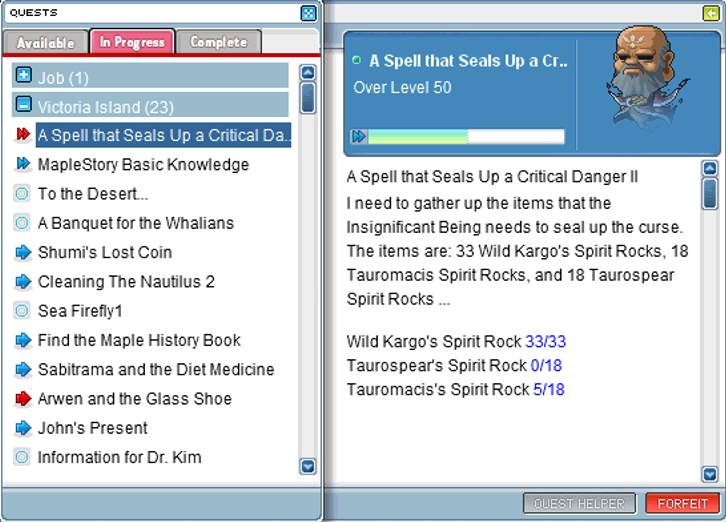Click red double-arrow icon beside Spell quest
The image size is (726, 522).
[23, 134]
